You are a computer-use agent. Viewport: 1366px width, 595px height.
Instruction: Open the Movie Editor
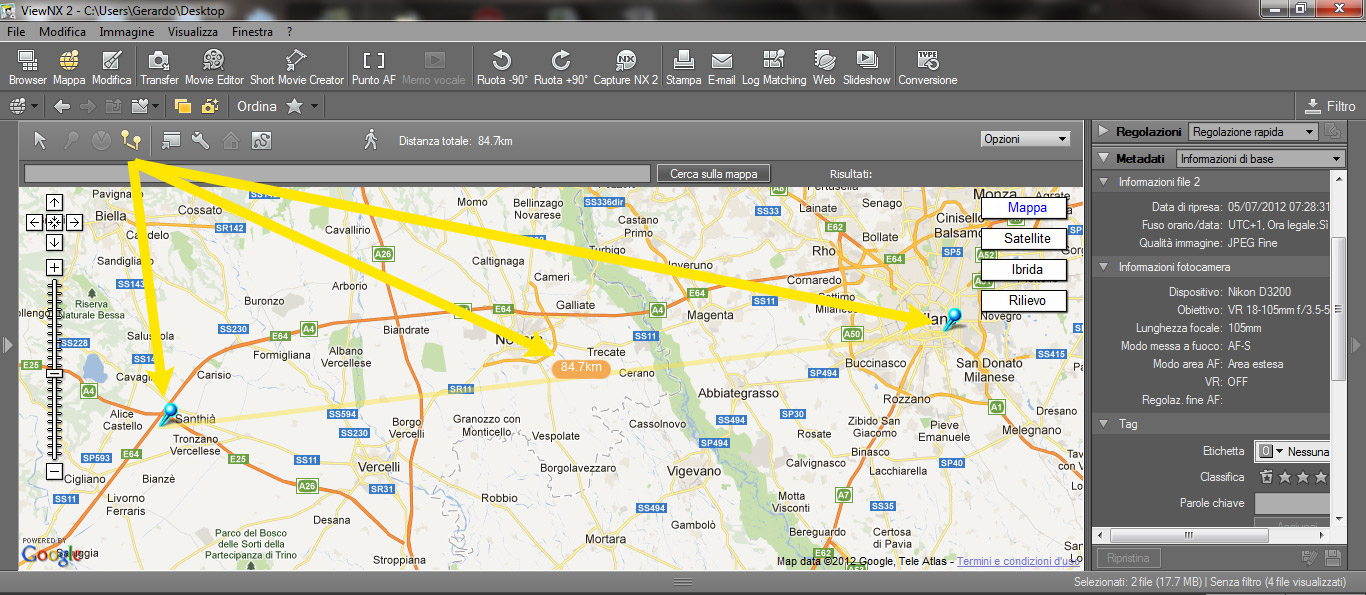214,67
